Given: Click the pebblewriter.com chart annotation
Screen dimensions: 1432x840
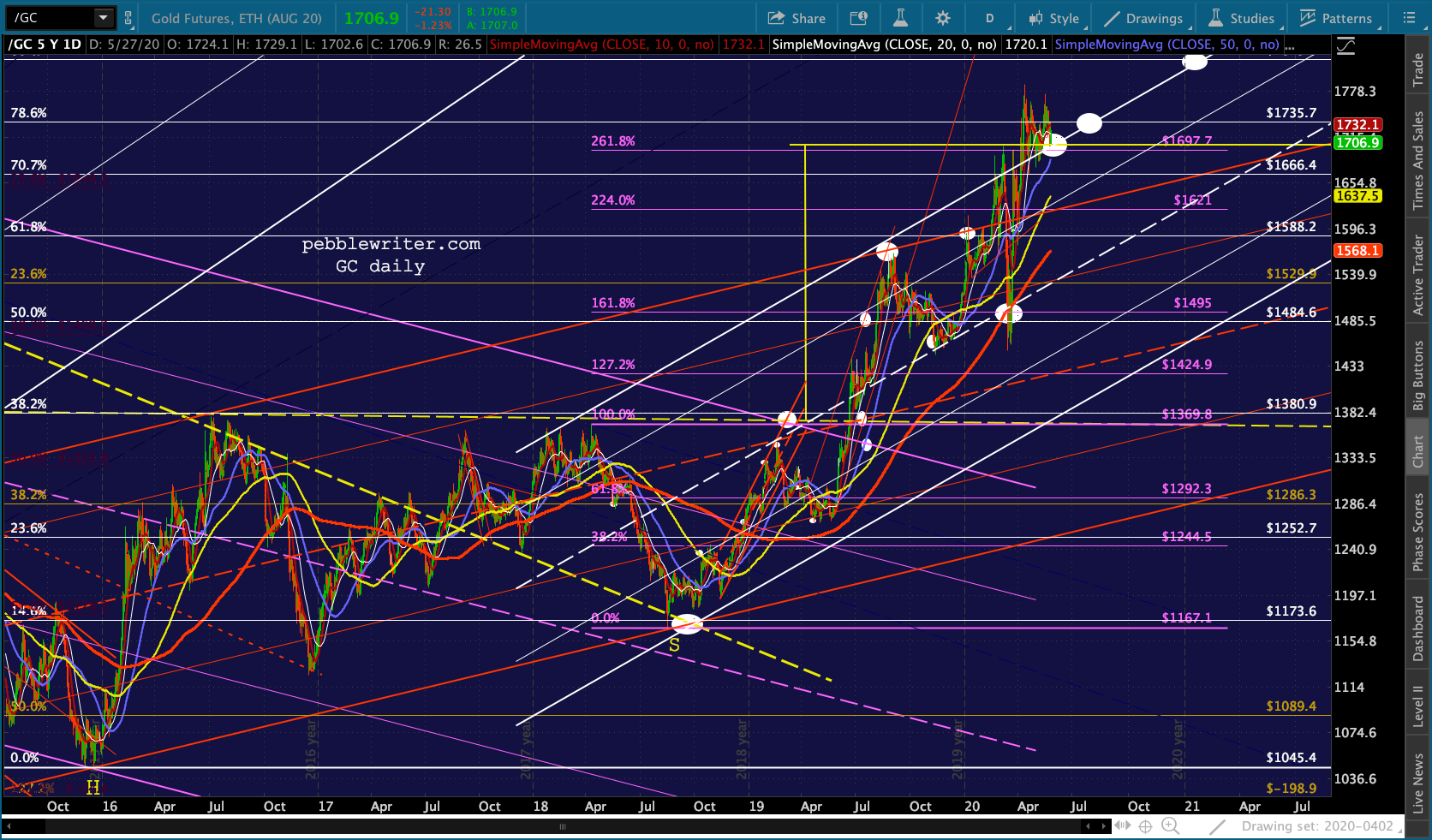Looking at the screenshot, I should [x=391, y=244].
